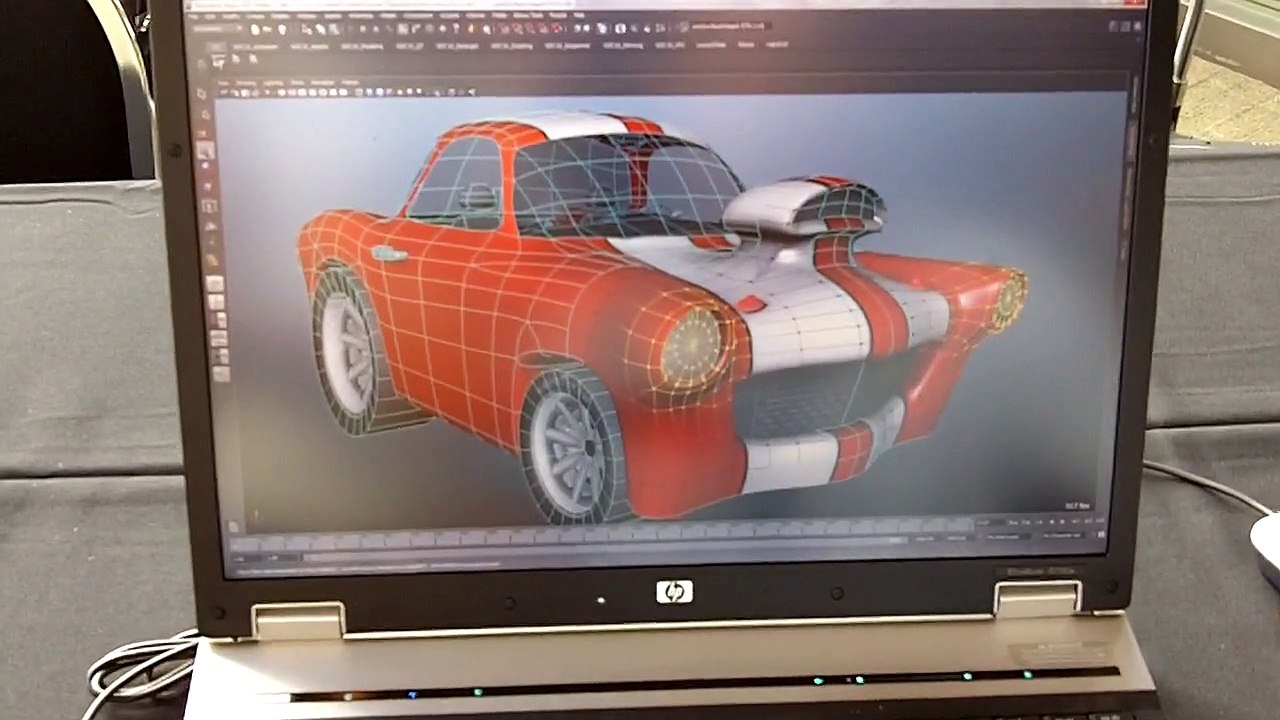The height and width of the screenshot is (720, 1280).
Task: Click the highlighted Move tool in toolbox
Action: tap(205, 150)
